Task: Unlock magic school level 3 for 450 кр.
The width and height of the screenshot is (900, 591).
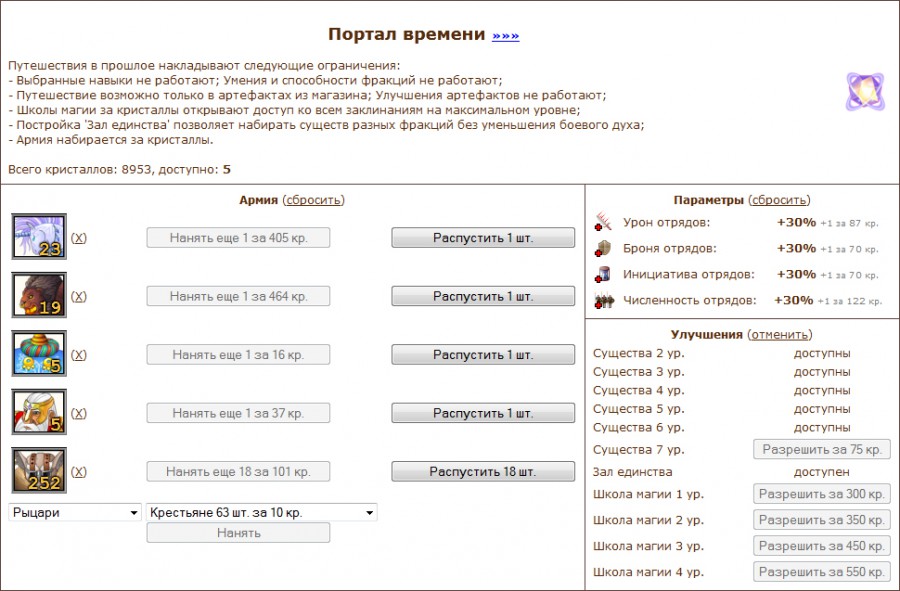Action: [822, 546]
